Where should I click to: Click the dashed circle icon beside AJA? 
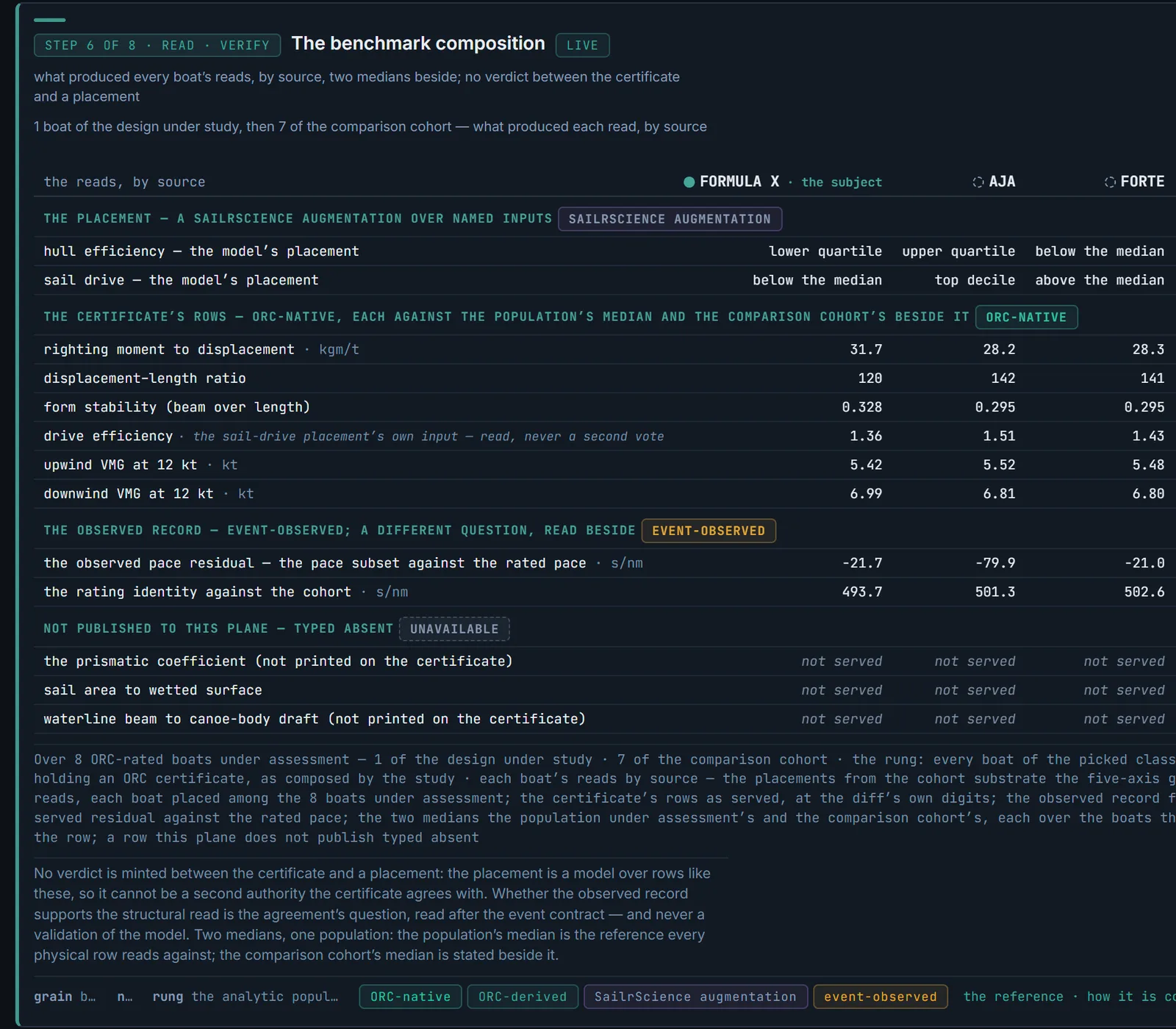coord(978,182)
